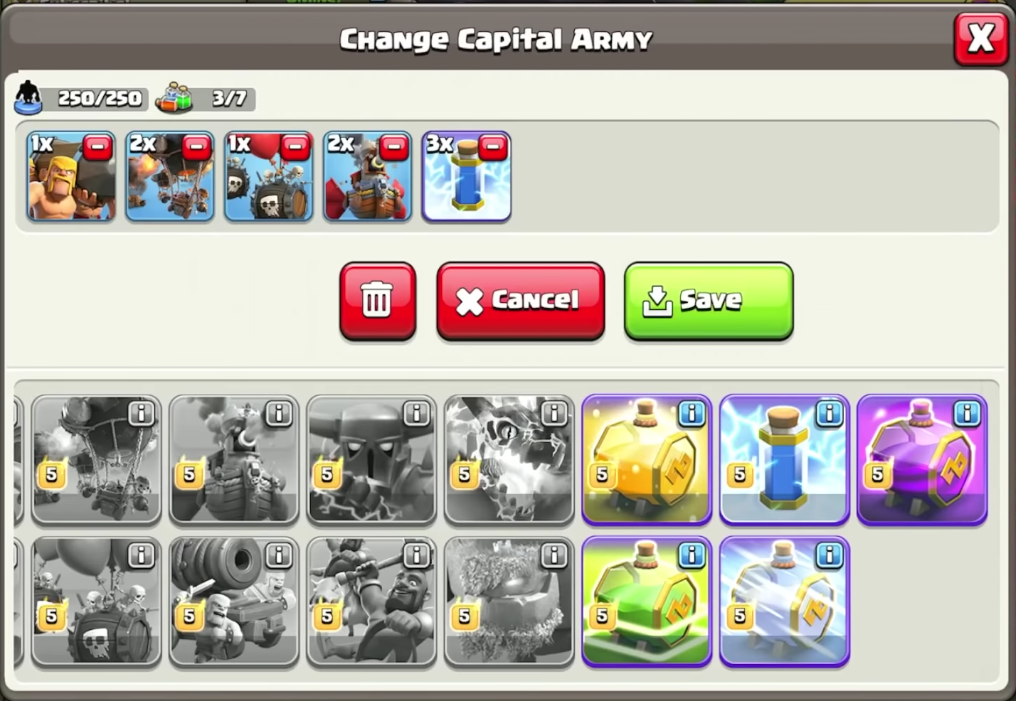Show info for the Hog Raiders

coord(417,555)
